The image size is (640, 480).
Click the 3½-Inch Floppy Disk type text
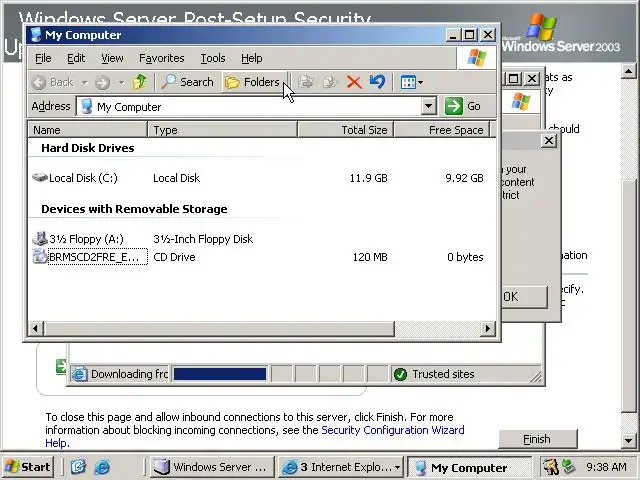point(203,239)
